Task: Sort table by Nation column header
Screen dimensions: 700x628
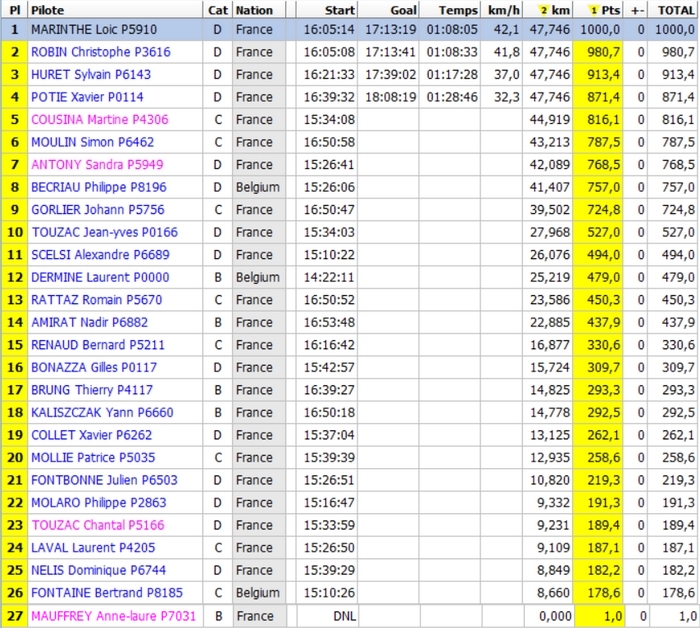Action: (x=255, y=10)
